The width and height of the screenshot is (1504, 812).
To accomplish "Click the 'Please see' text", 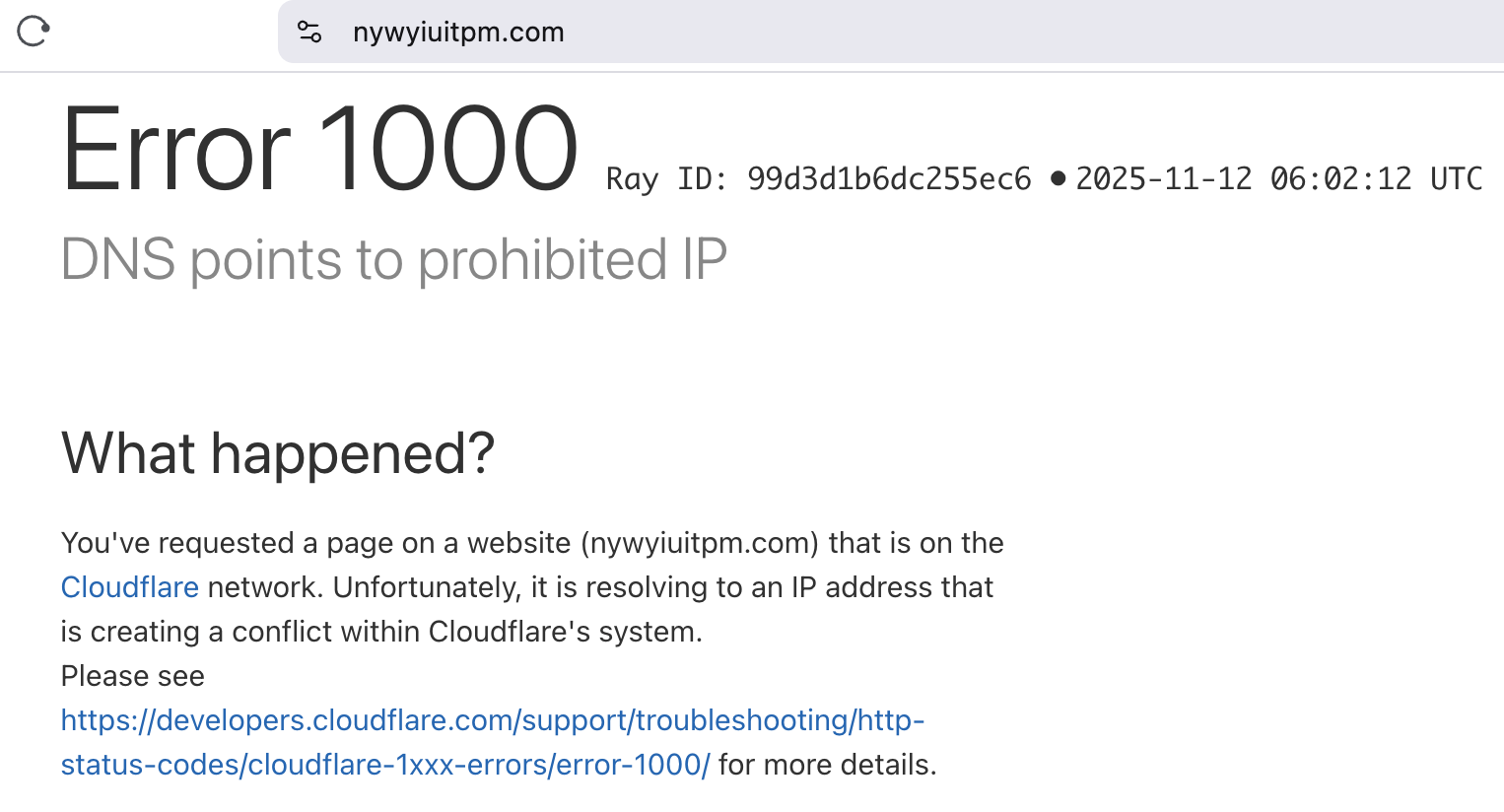I will coord(133,676).
